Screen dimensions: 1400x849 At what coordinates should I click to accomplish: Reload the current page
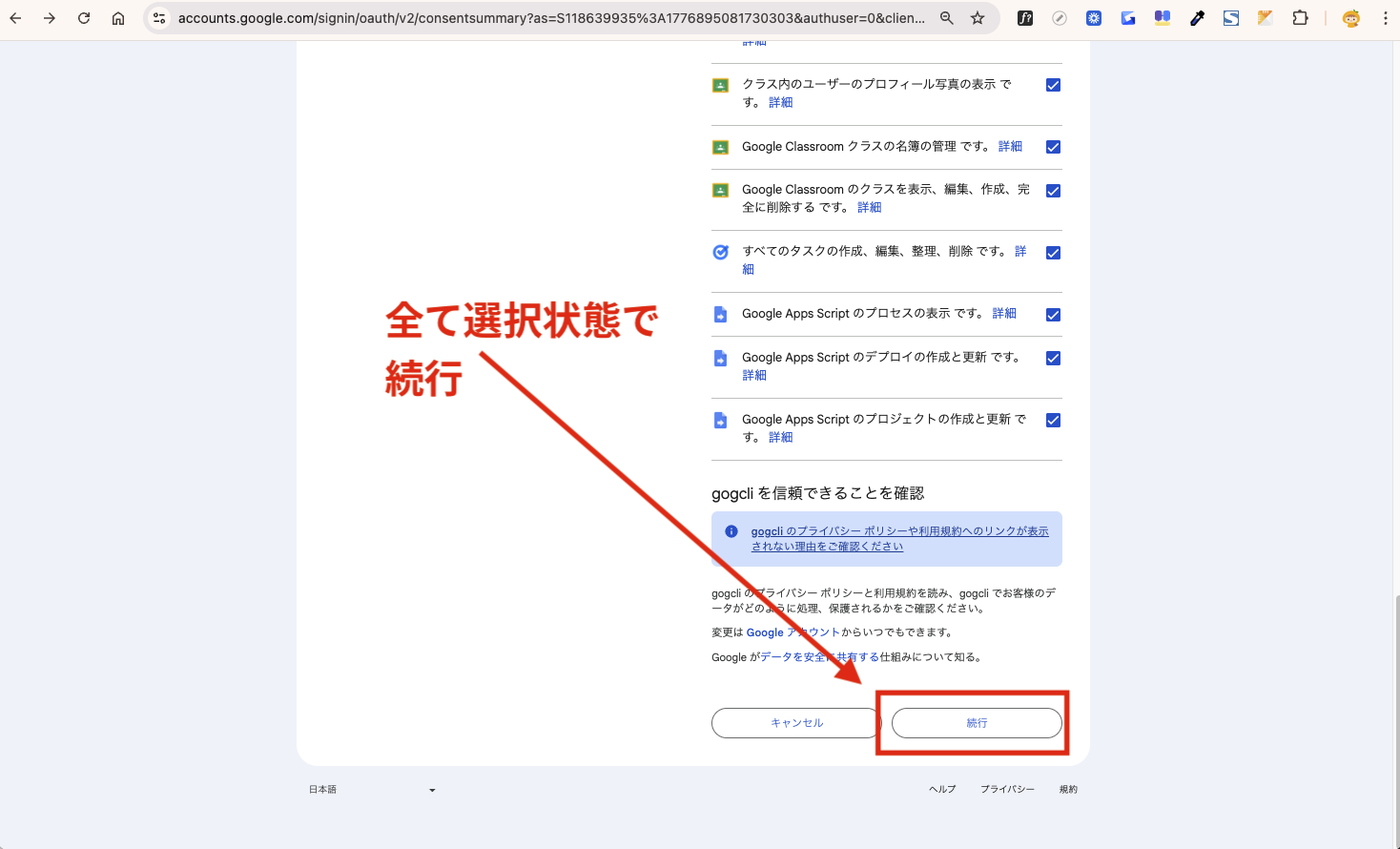[84, 18]
